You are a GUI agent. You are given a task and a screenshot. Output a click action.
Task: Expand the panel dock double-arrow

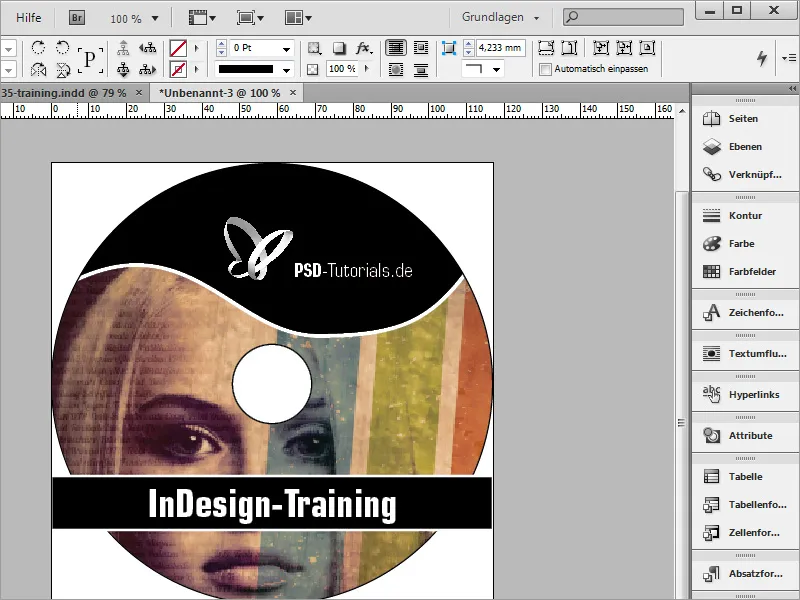pos(792,89)
